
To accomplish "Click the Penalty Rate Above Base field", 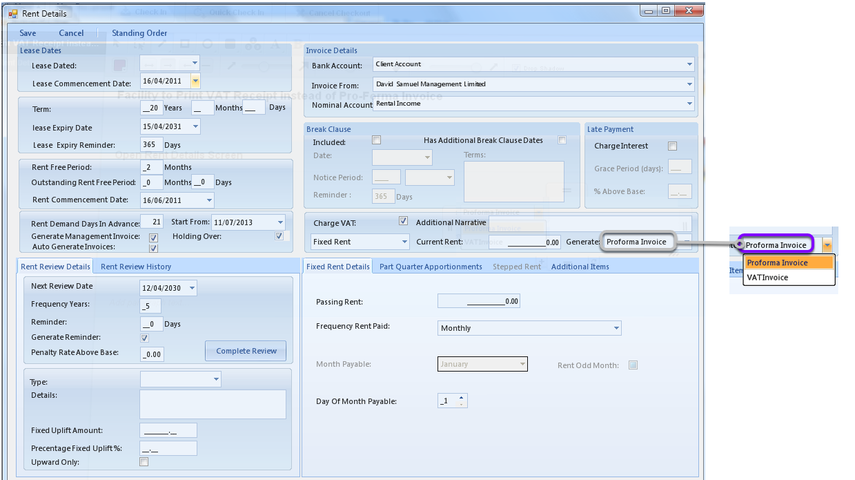I will 152,355.
